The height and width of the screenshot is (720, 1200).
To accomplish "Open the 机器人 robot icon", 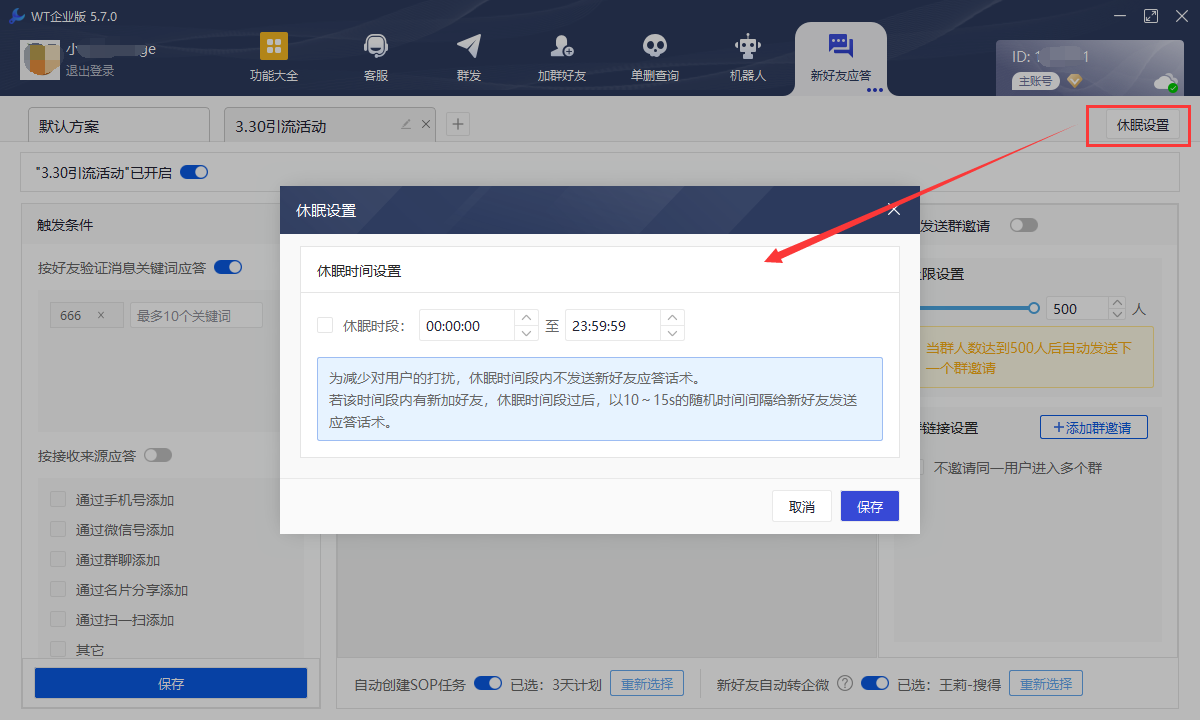I will tap(748, 46).
